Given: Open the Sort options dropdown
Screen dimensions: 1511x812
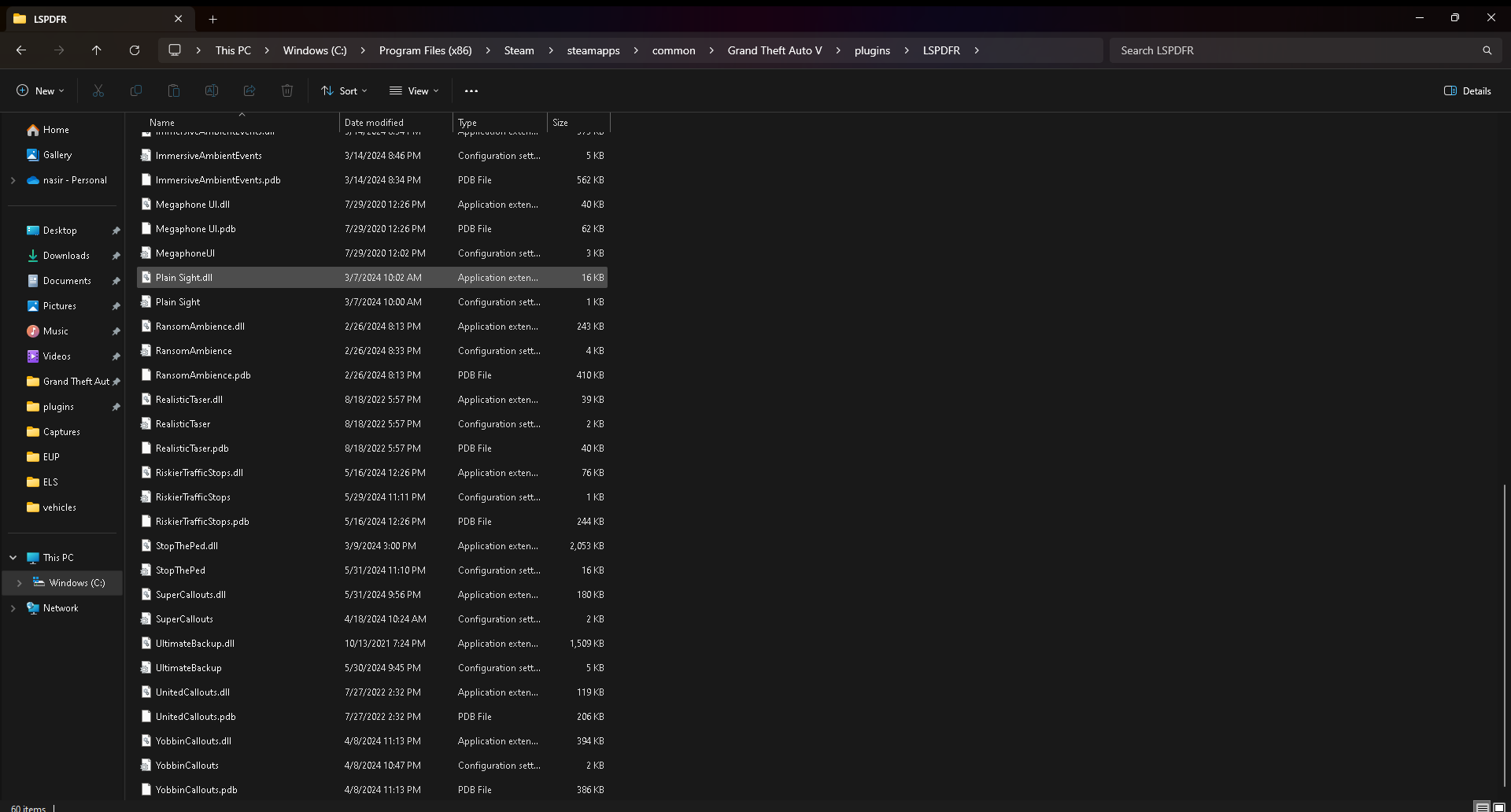Looking at the screenshot, I should point(344,91).
